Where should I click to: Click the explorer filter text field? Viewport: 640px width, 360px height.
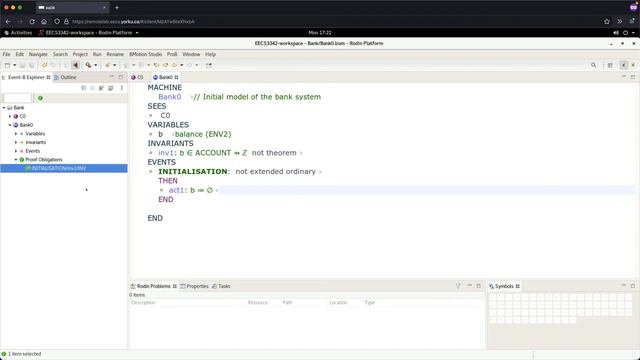click(17, 98)
